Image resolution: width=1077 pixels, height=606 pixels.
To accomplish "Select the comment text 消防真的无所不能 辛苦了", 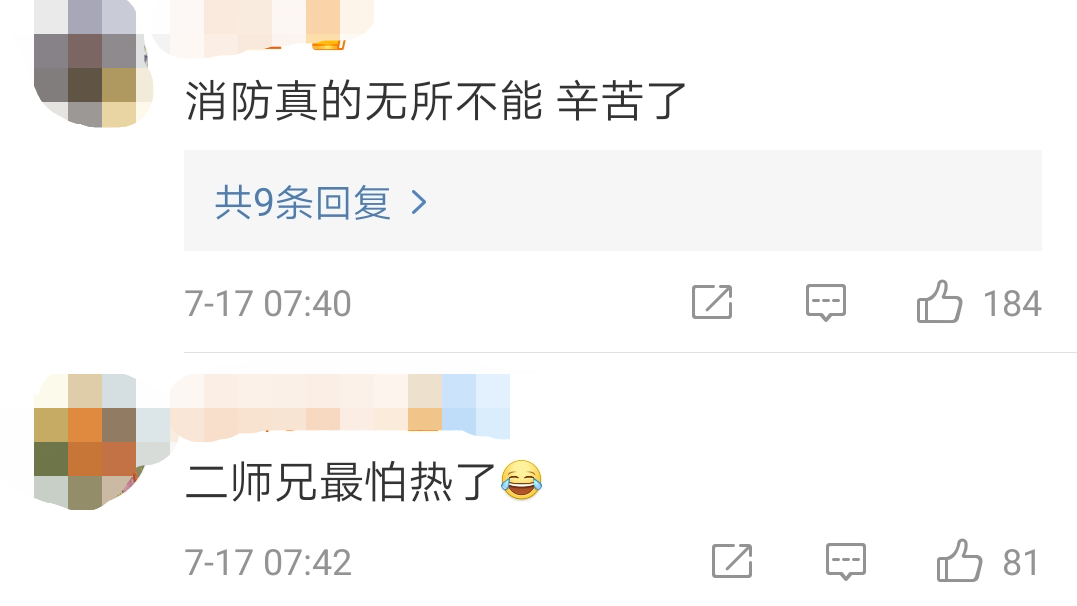I will pos(435,101).
